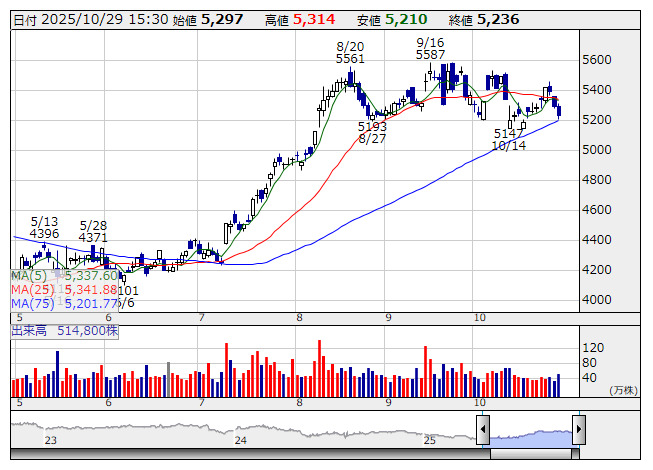Viewport: 653px width, 470px height.
Task: Click the (万株) volume unit label
Action: pyautogui.click(x=623, y=390)
